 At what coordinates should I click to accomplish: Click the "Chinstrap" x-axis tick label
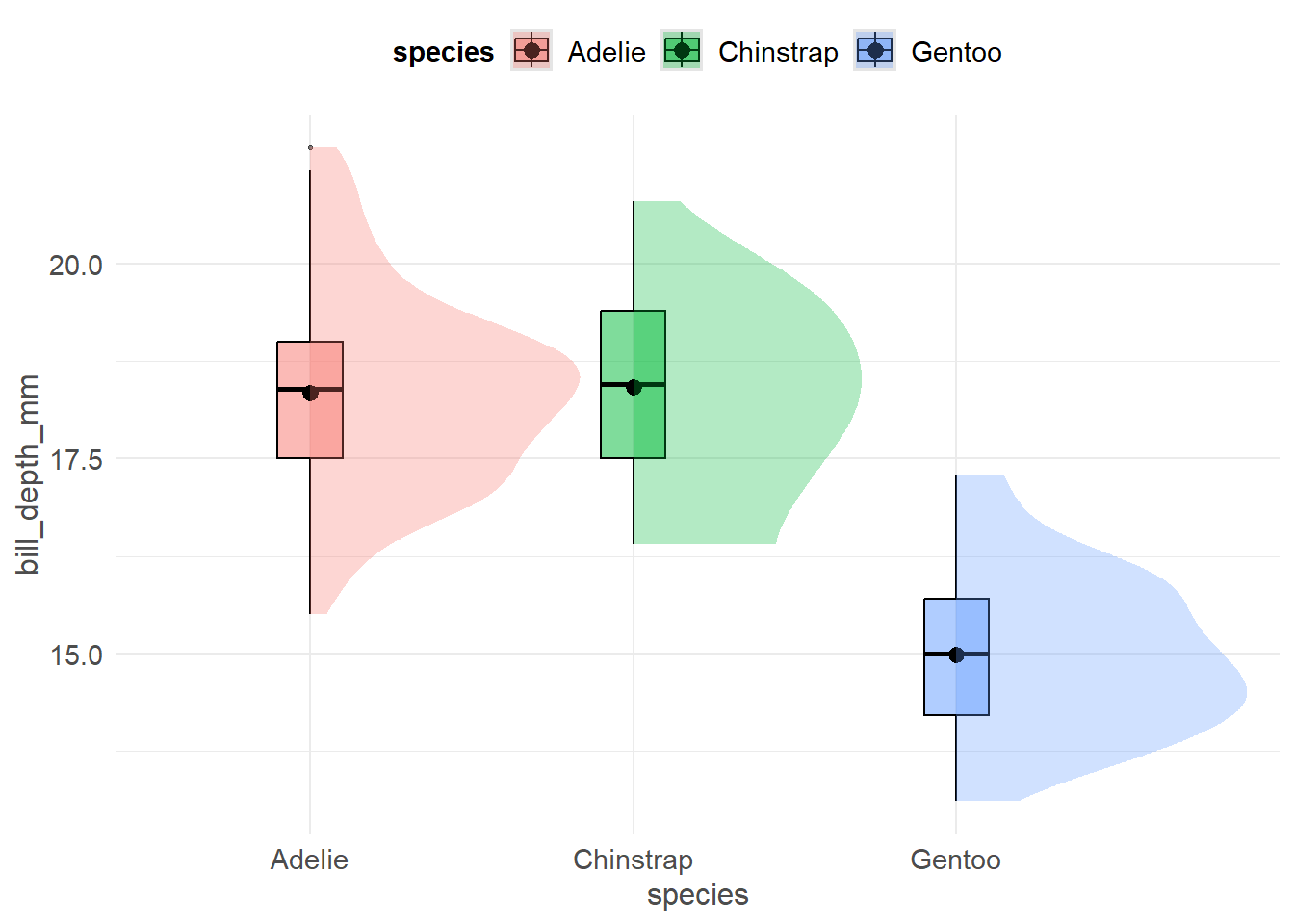(633, 860)
